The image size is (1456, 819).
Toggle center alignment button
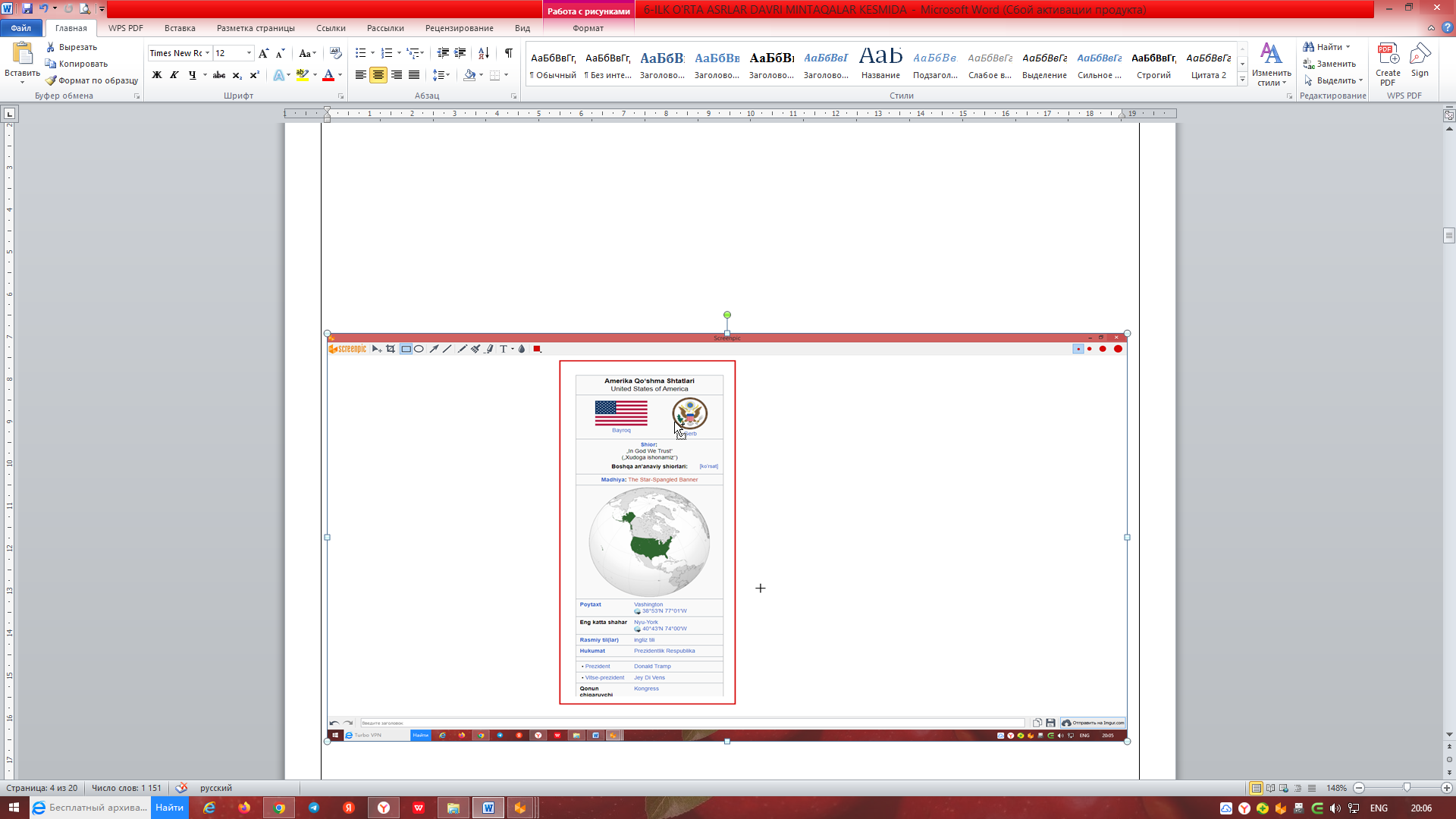pos(378,75)
